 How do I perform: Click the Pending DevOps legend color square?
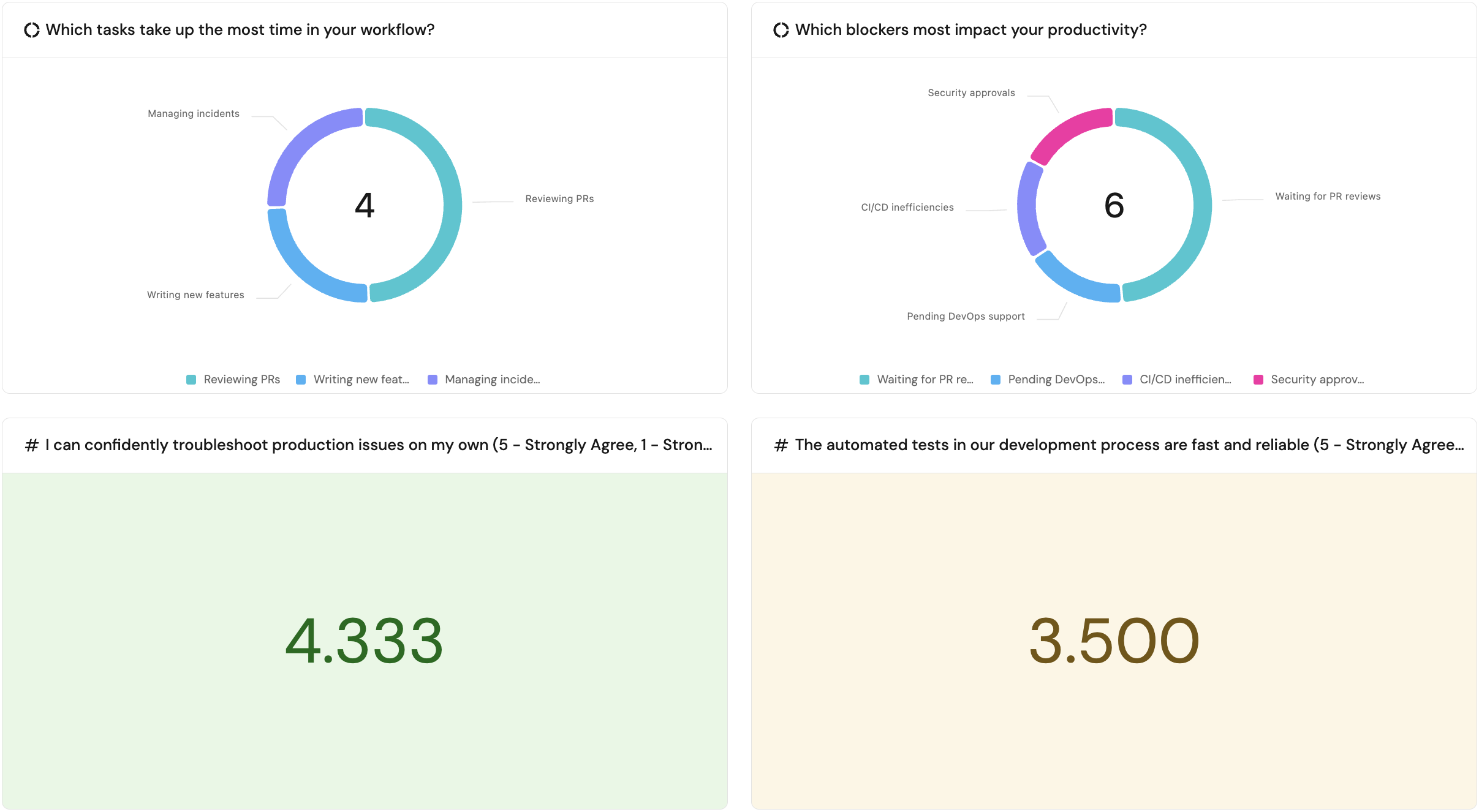(996, 380)
